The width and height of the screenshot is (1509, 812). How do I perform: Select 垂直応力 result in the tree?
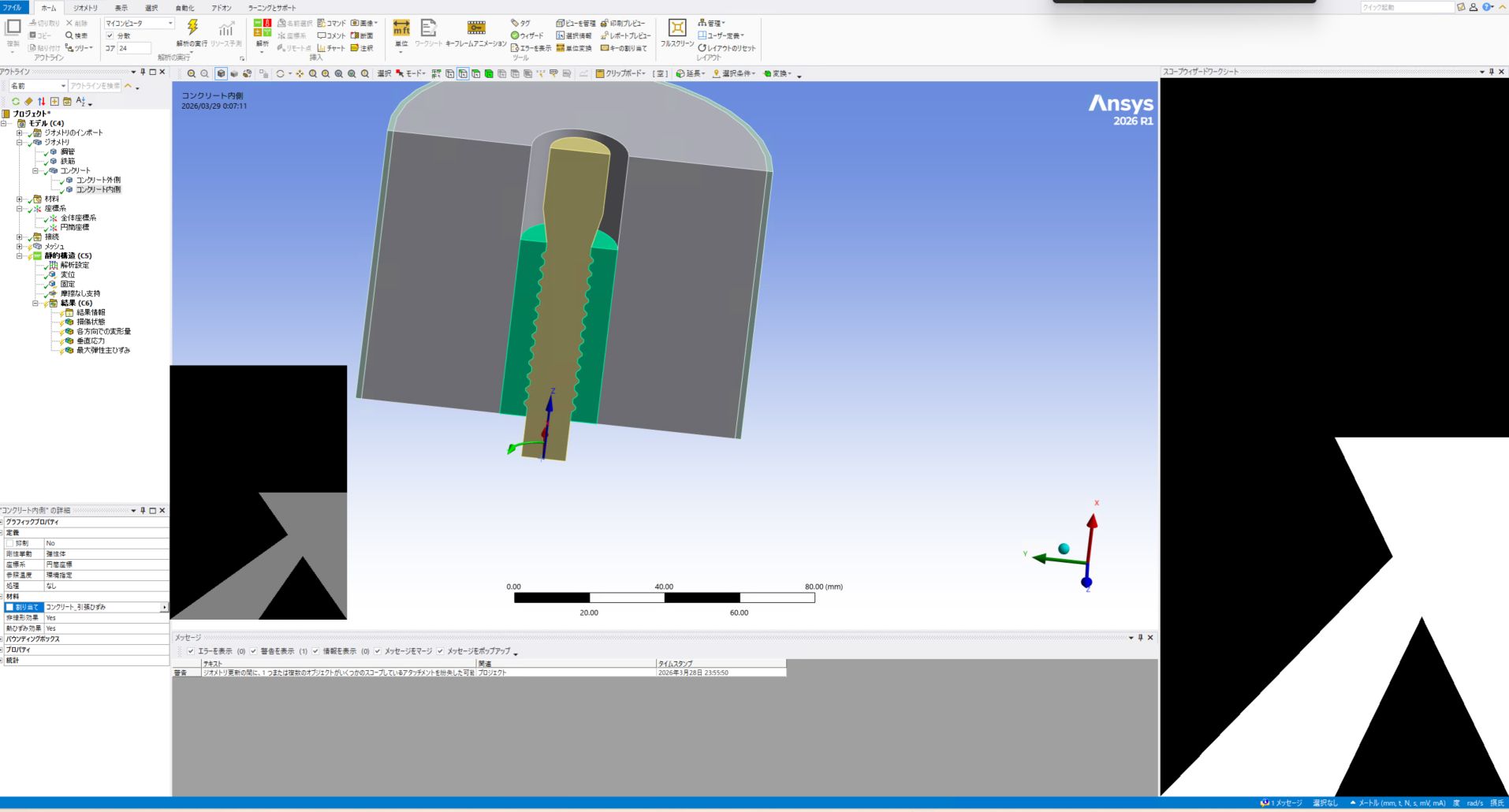click(90, 341)
